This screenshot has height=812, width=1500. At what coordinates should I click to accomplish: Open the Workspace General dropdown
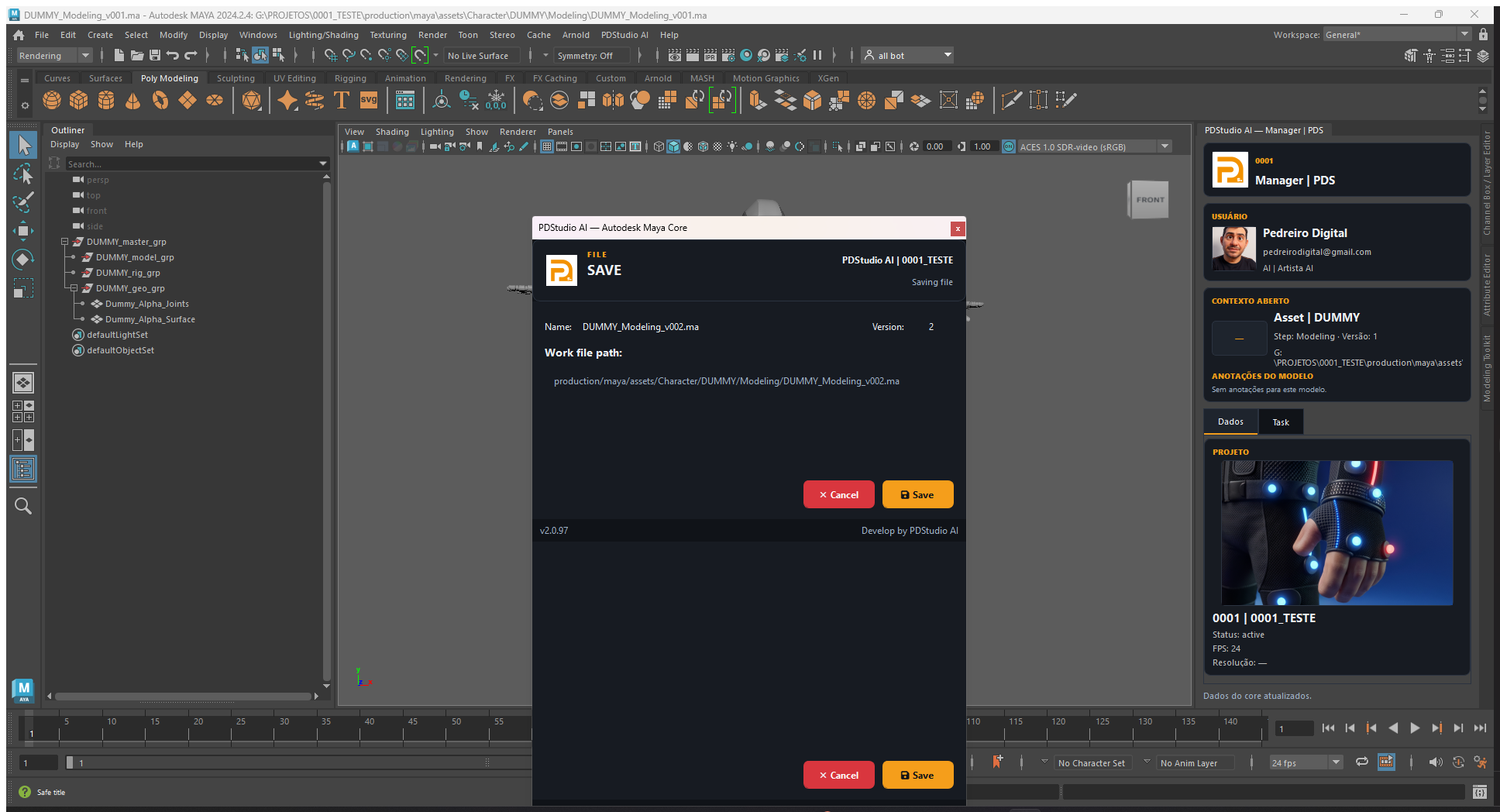point(1396,34)
